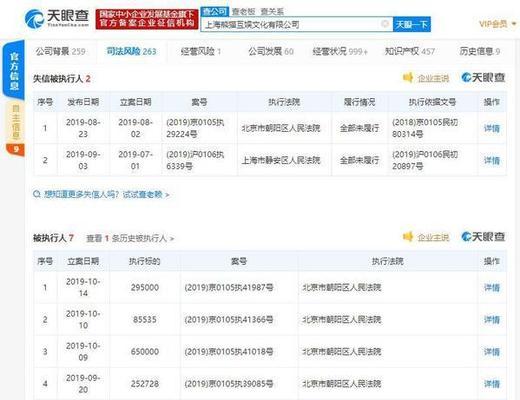Click document number (2018)京0105民初80314号
Image resolution: width=520 pixels, height=400 pixels.
(x=425, y=128)
